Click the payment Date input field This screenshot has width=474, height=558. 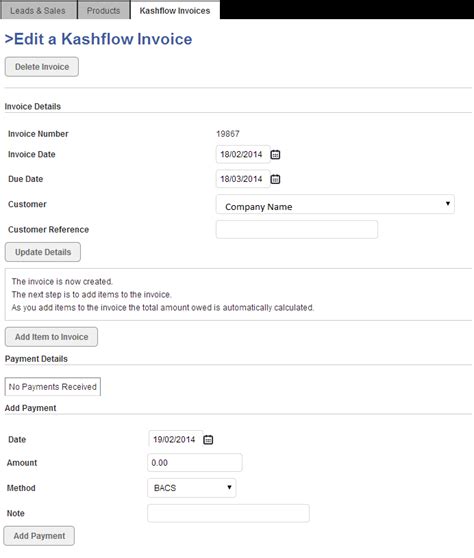point(175,439)
